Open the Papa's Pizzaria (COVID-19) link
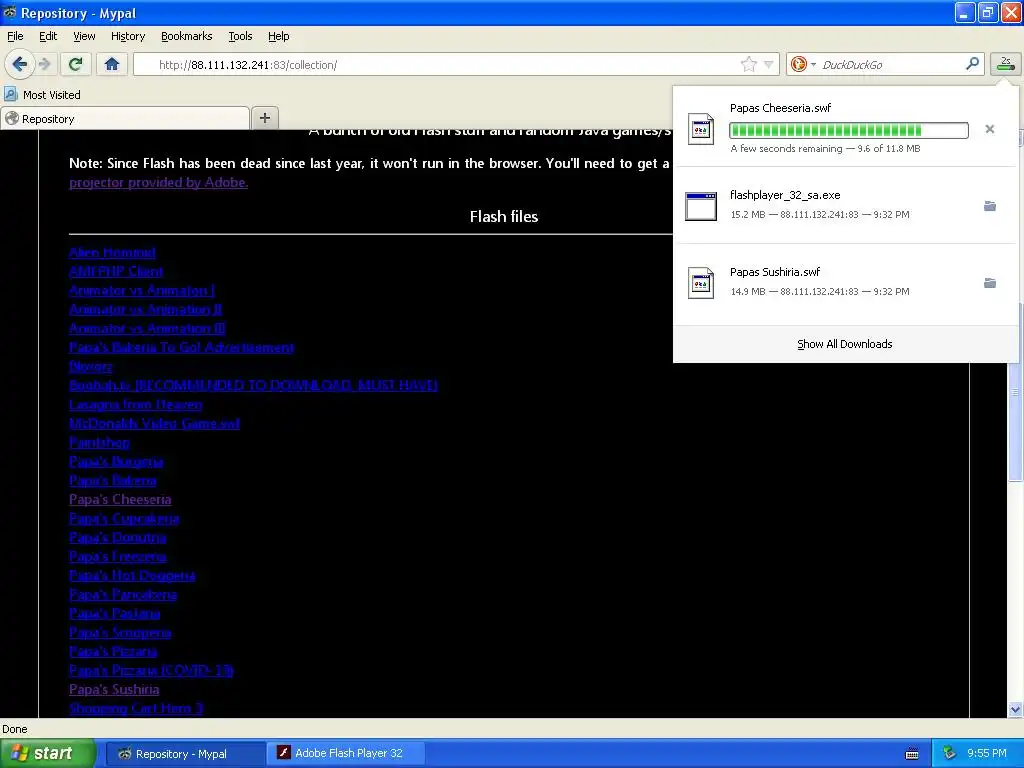 click(x=151, y=669)
